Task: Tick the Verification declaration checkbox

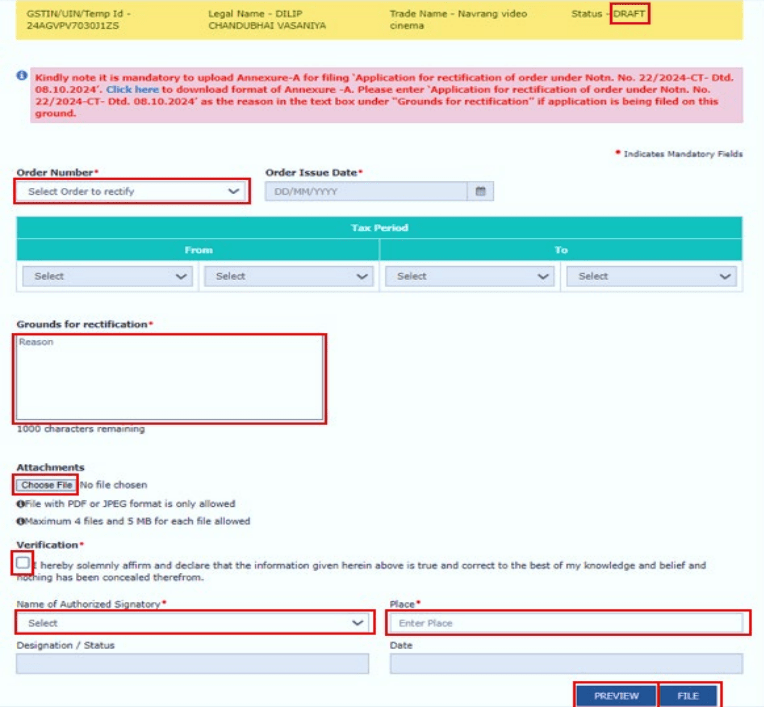Action: click(23, 564)
